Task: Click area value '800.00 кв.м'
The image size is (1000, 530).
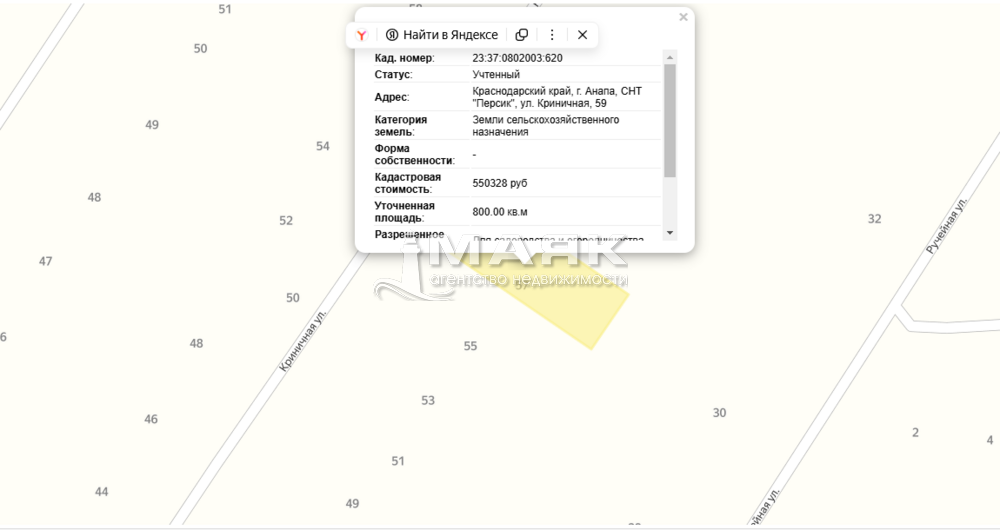Action: point(499,212)
